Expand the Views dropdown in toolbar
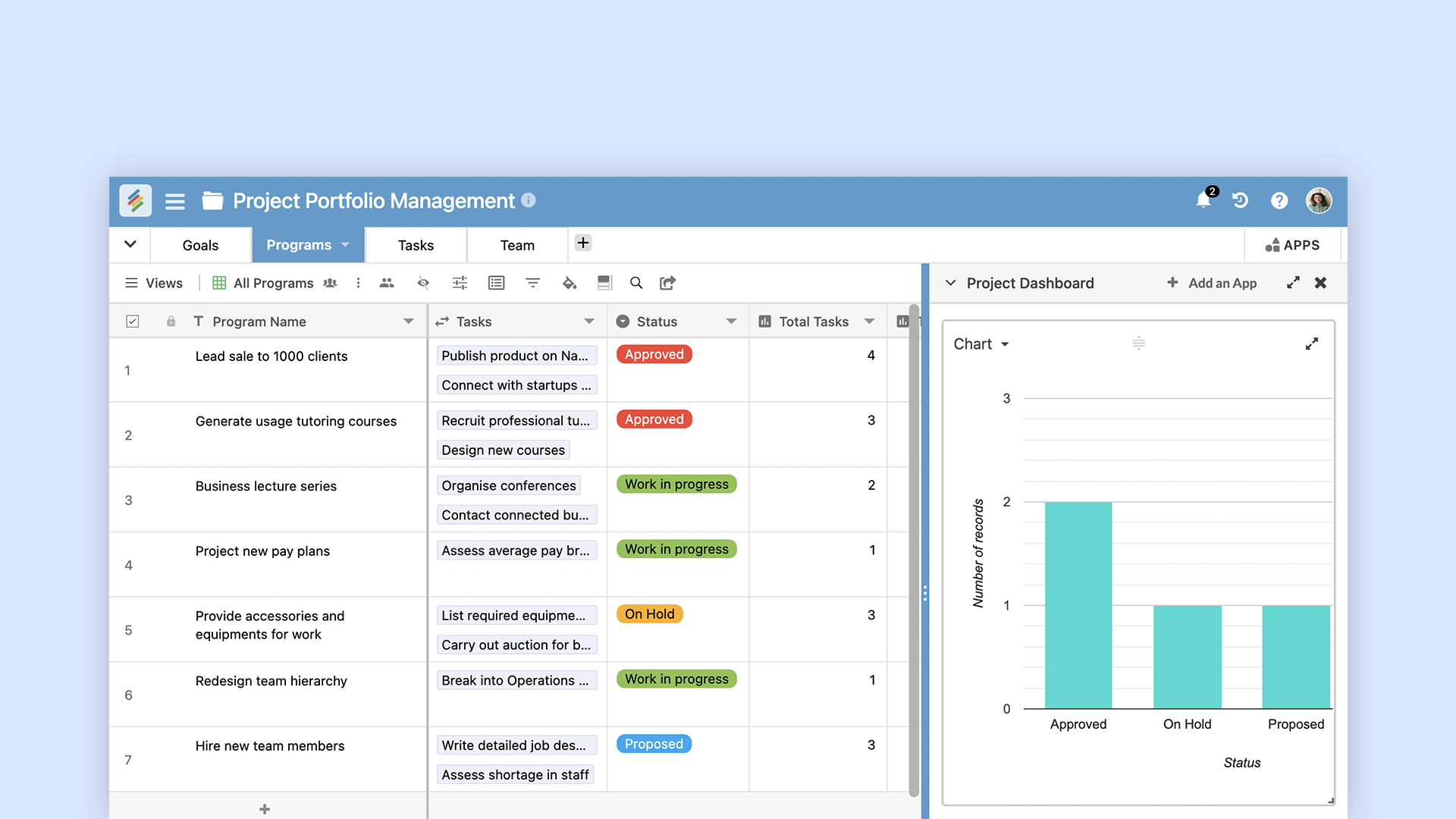This screenshot has height=819, width=1456. click(155, 283)
